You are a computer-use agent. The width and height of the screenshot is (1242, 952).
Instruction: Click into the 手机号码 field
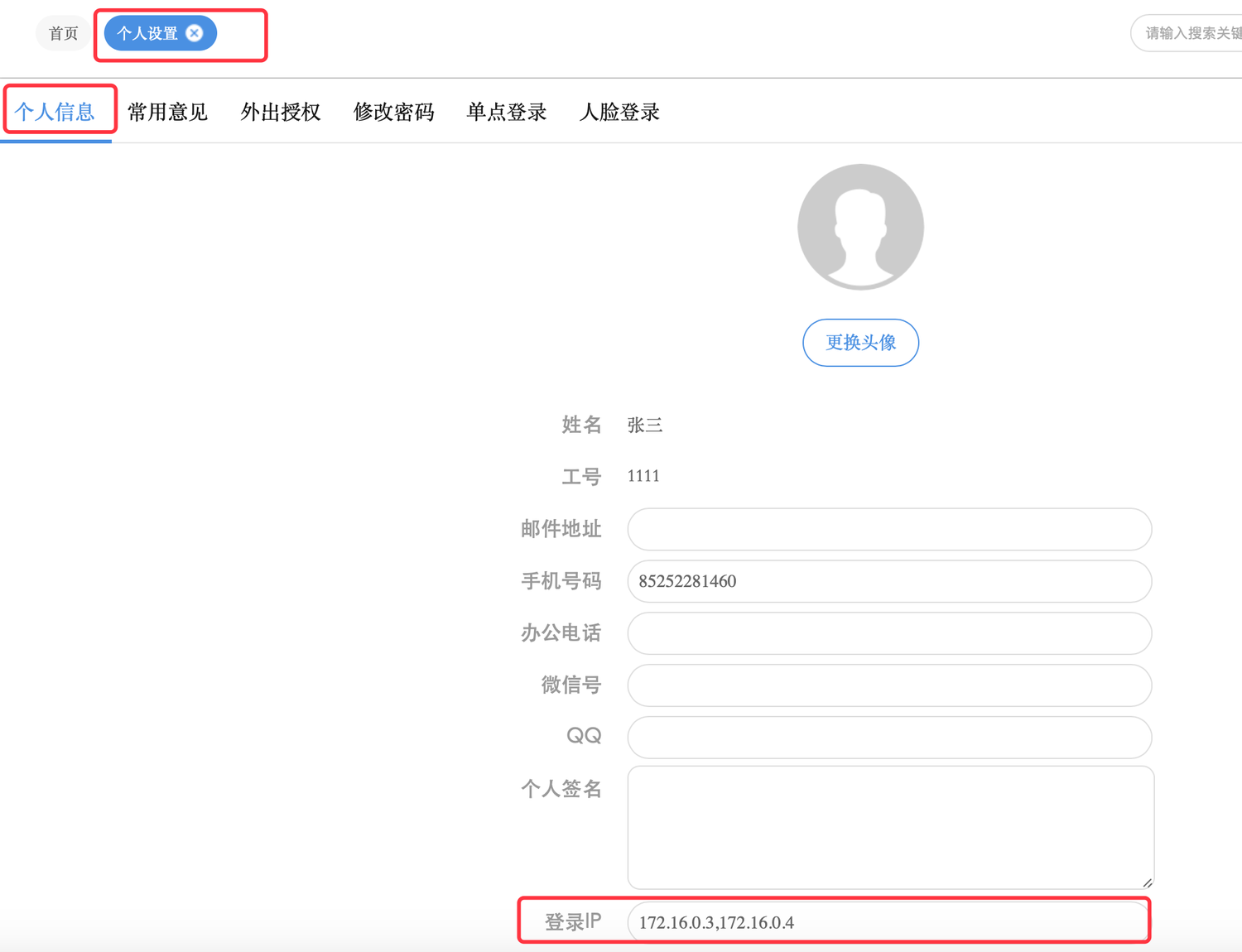click(889, 581)
